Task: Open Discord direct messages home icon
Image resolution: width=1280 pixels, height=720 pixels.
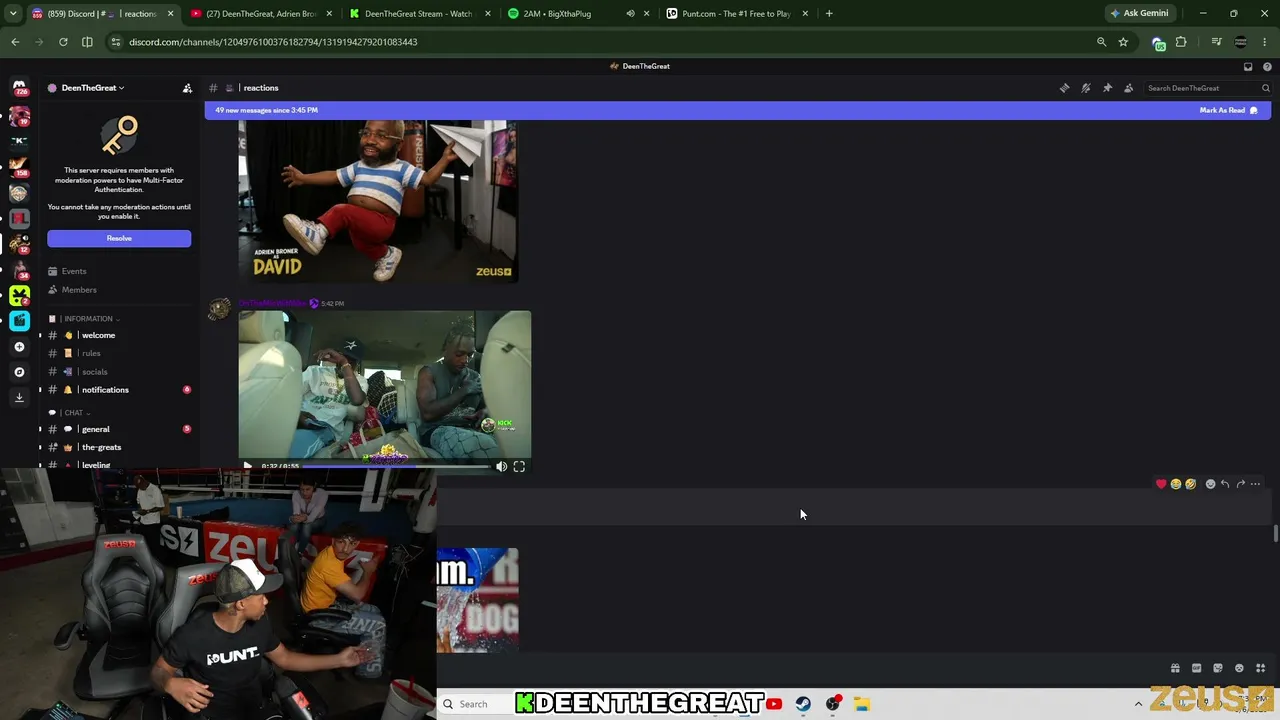Action: tap(19, 88)
